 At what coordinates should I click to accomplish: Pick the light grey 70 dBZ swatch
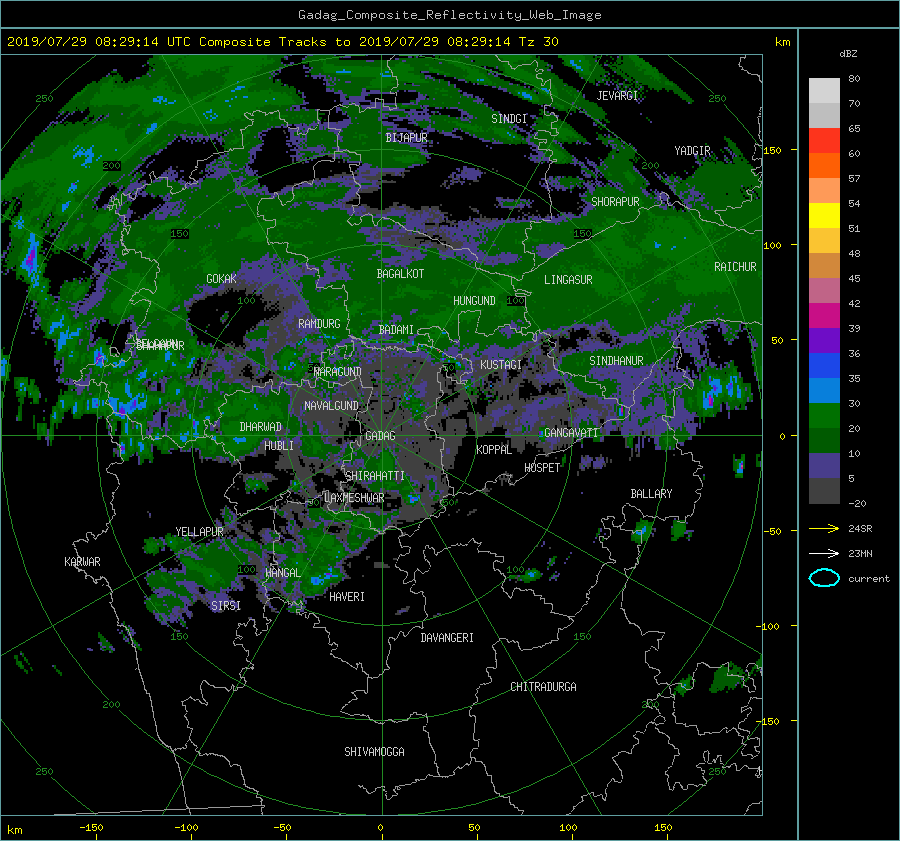824,115
